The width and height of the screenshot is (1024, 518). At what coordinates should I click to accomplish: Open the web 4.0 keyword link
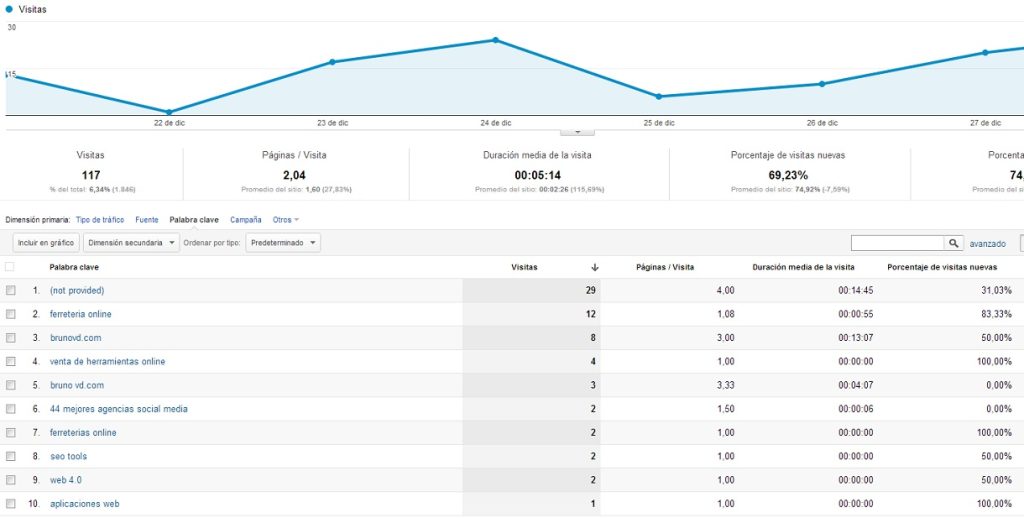(65, 480)
